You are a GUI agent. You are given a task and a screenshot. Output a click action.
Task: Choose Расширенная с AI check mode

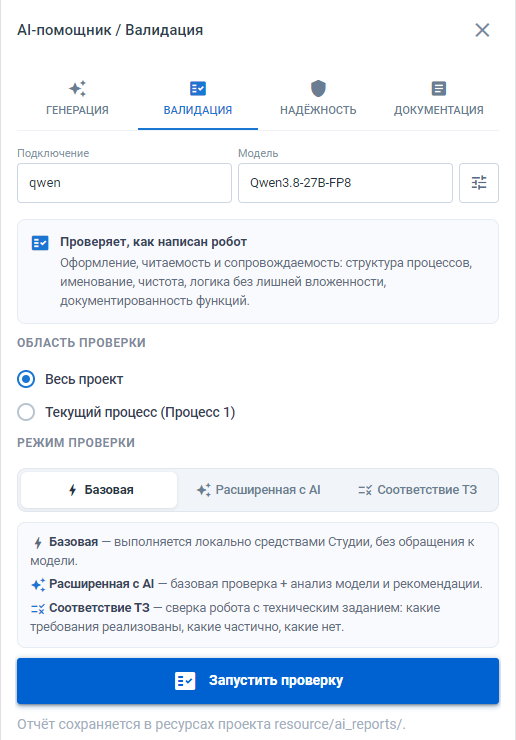[258, 490]
